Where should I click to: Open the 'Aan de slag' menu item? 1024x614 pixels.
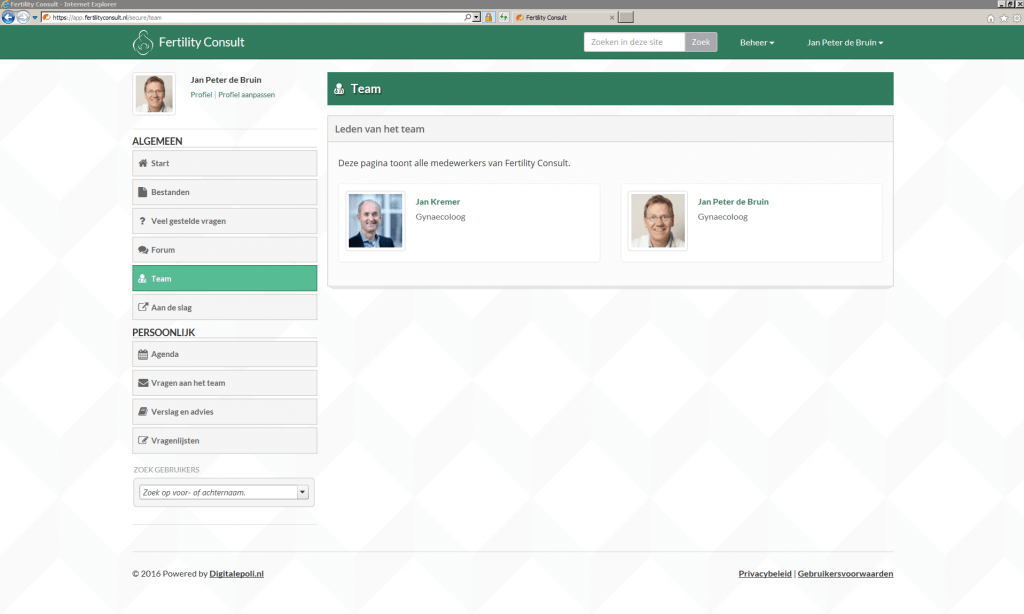pyautogui.click(x=225, y=307)
